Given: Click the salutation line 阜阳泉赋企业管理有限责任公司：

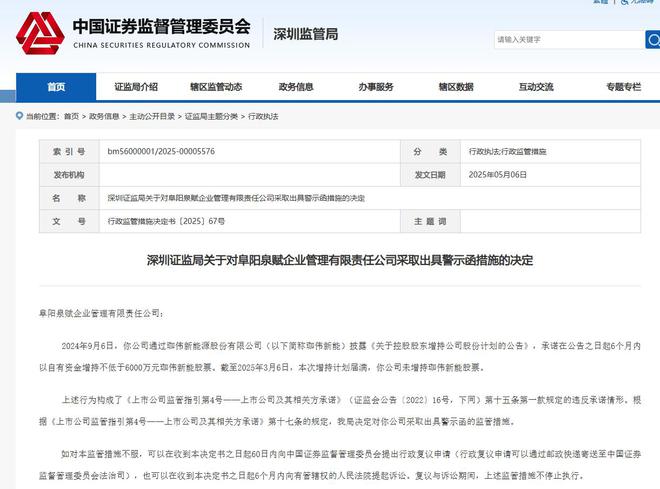Looking at the screenshot, I should 101,314.
